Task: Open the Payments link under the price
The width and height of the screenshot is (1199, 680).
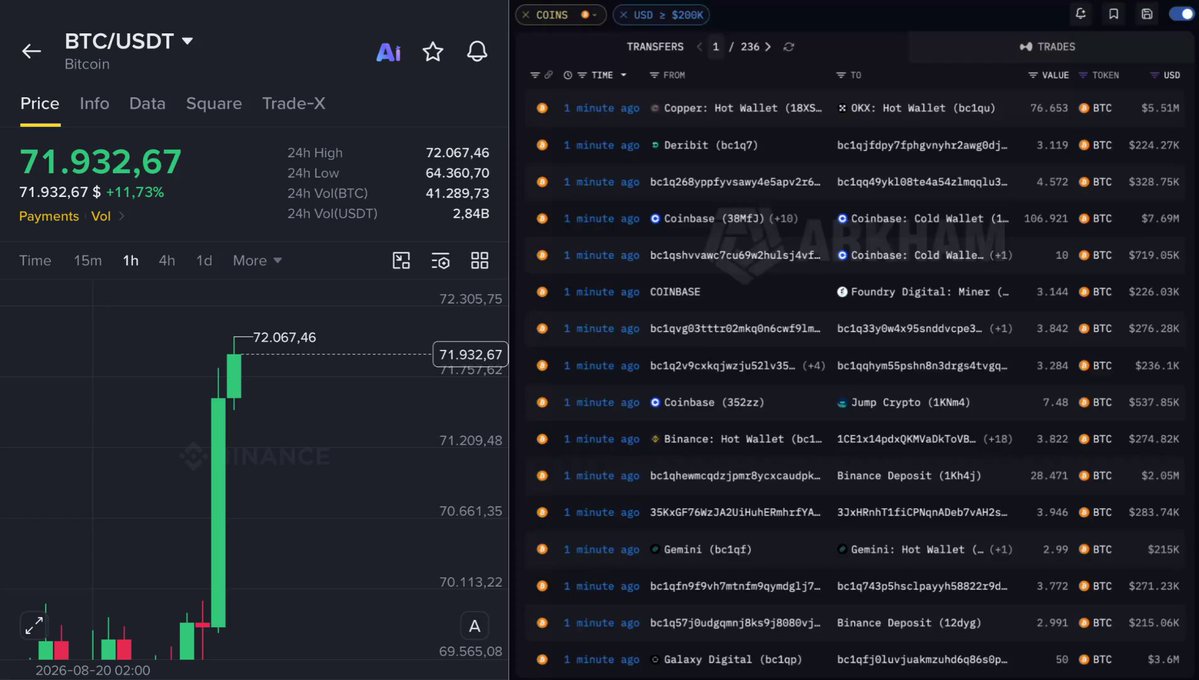Action: (x=49, y=216)
